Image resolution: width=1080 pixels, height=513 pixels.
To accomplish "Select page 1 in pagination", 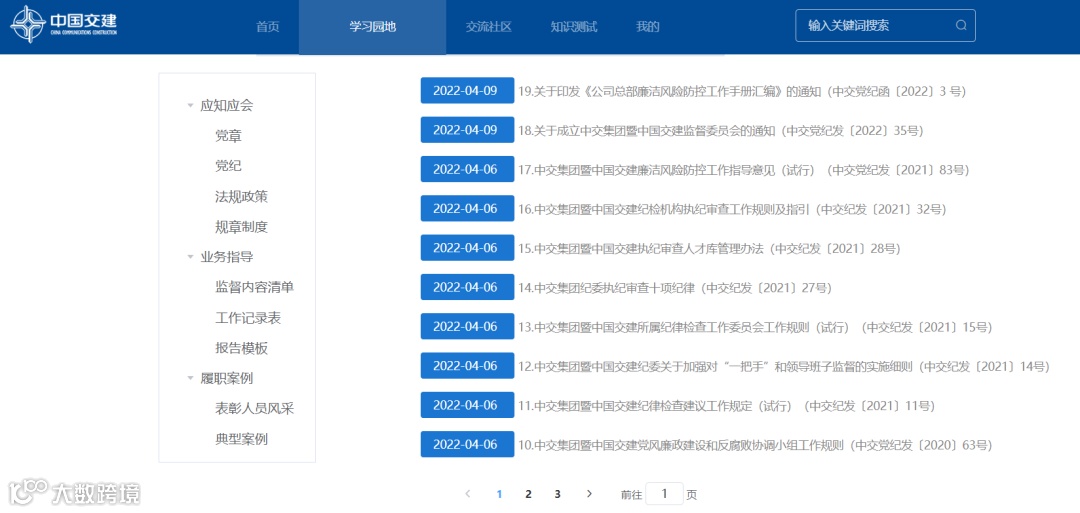I will (x=499, y=494).
